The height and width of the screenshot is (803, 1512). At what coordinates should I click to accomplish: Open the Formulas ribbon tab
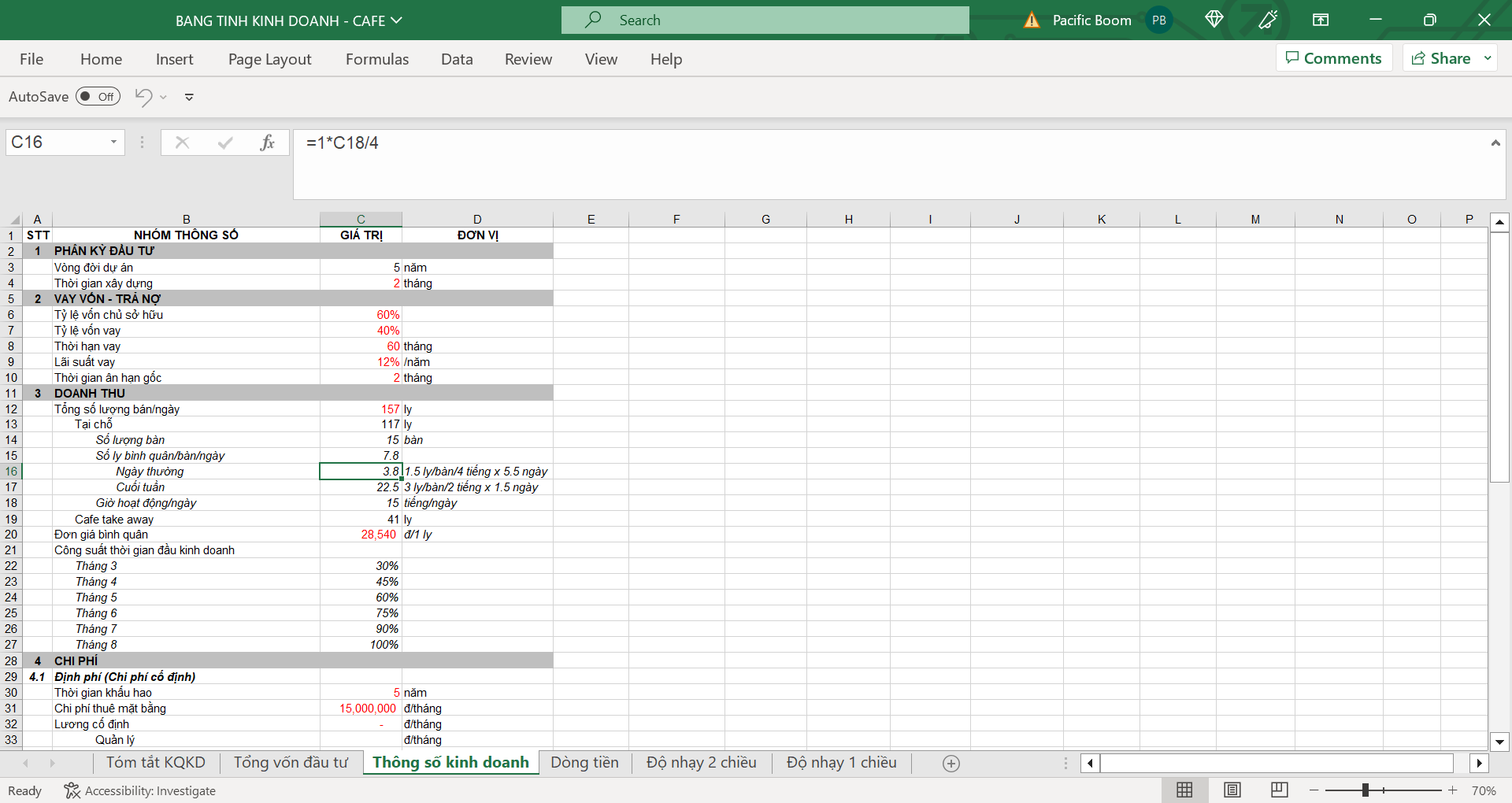[x=377, y=59]
